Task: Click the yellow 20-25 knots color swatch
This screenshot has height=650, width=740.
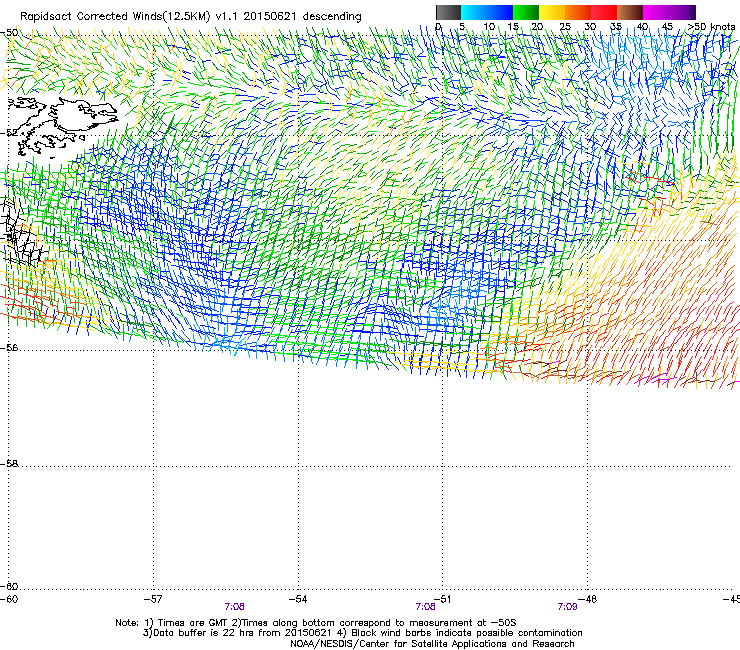Action: [552, 12]
